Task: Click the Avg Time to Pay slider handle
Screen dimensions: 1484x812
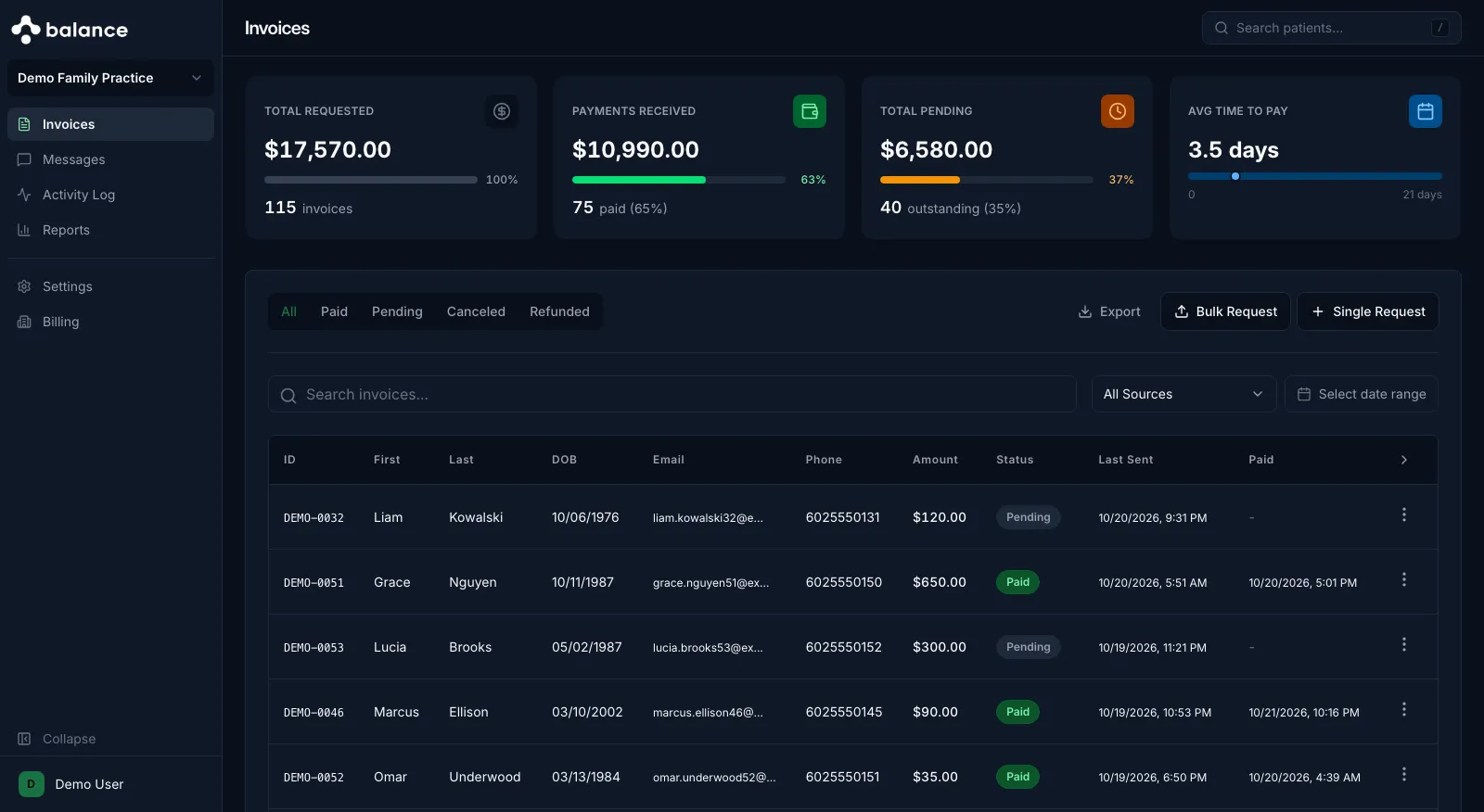Action: point(1235,176)
